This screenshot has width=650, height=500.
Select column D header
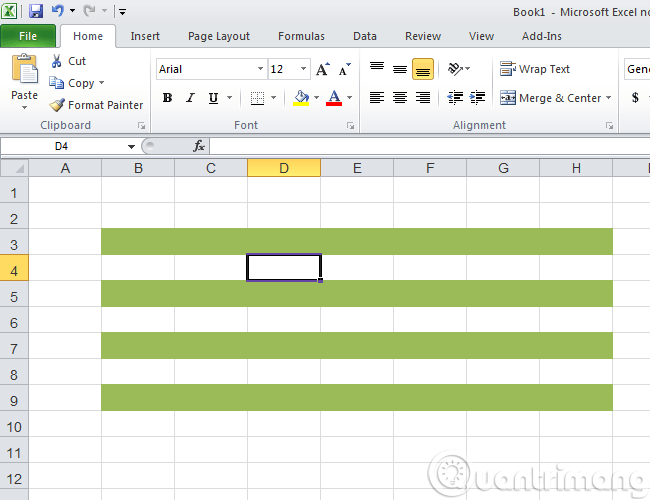coord(284,168)
